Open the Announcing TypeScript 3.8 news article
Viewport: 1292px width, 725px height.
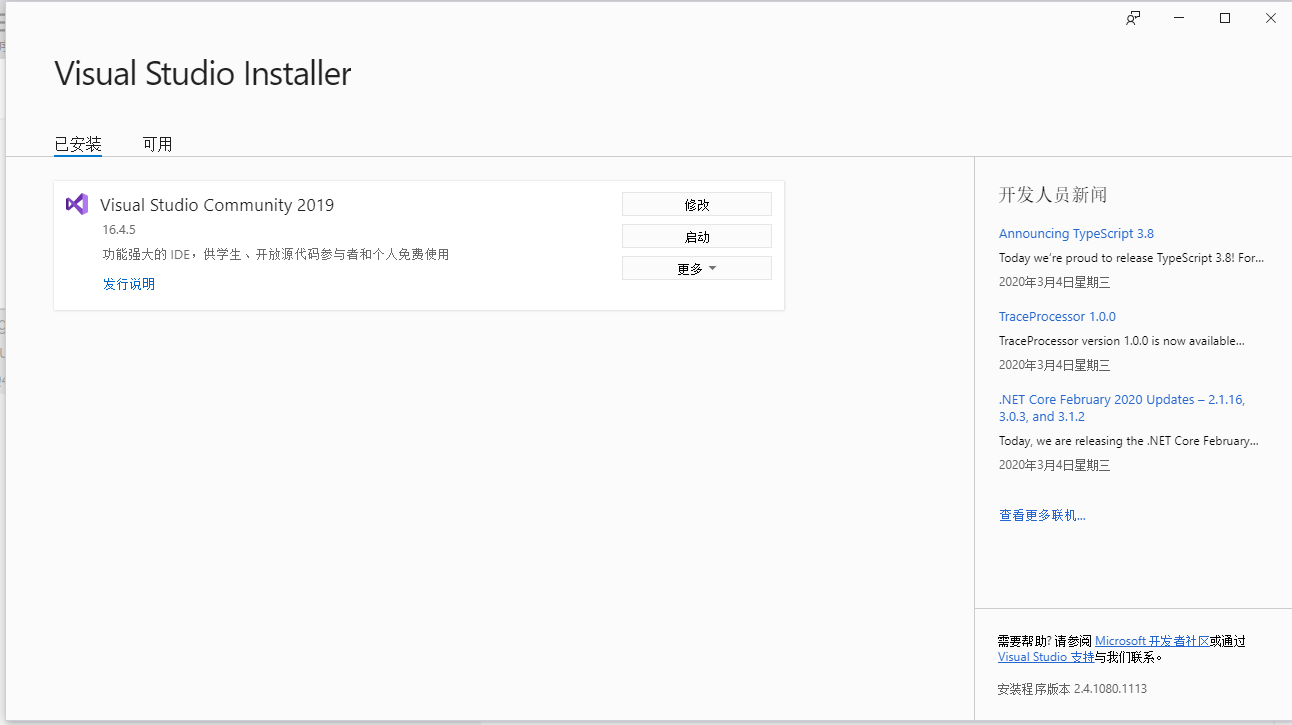coord(1076,233)
